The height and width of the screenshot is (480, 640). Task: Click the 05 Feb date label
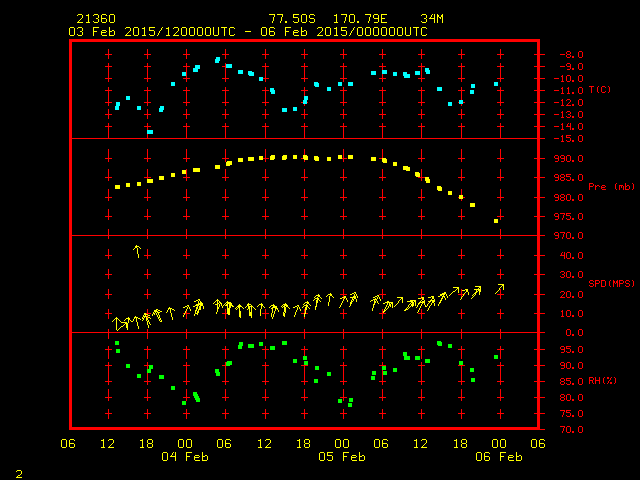click(341, 456)
